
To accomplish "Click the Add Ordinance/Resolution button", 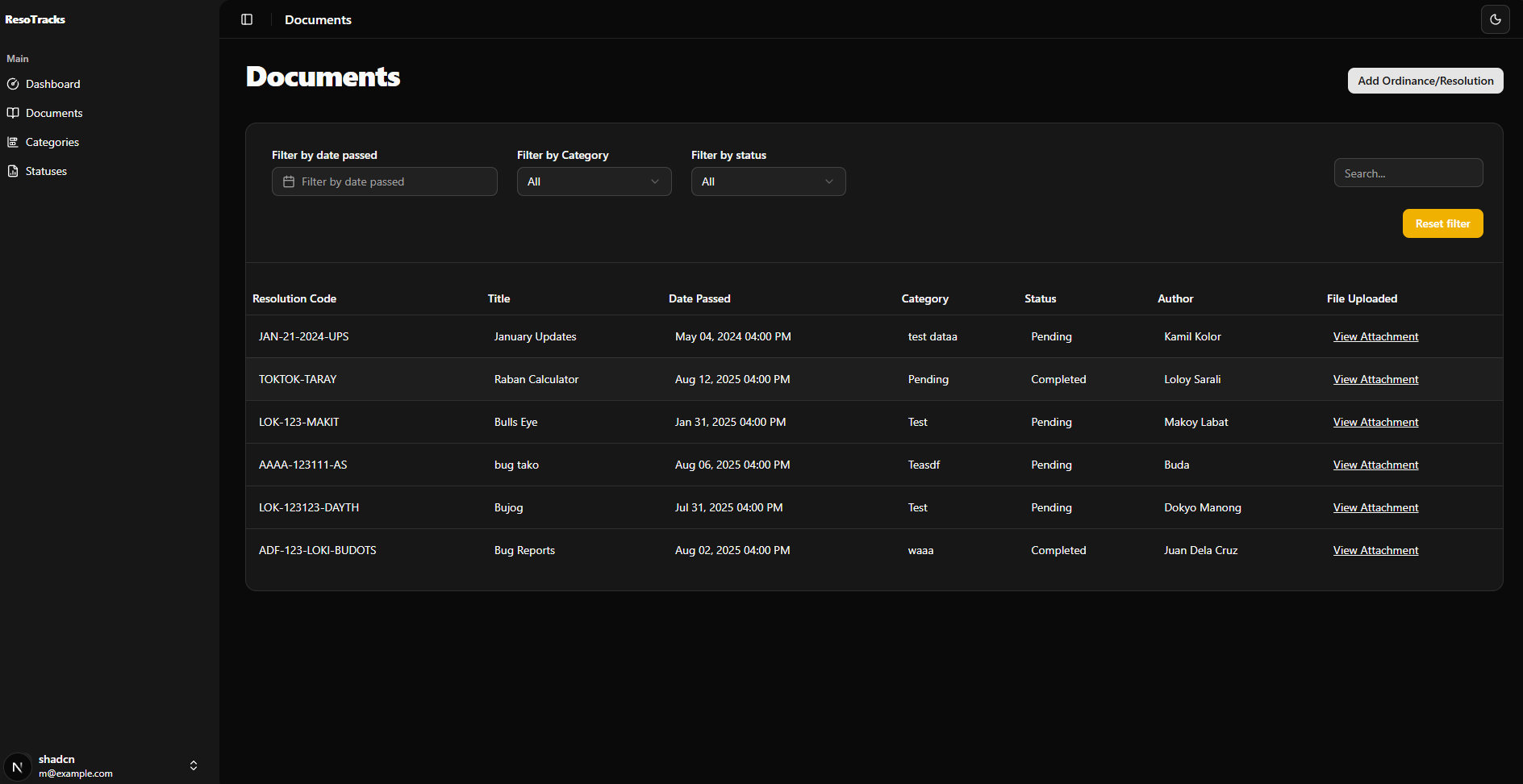I will [1425, 81].
